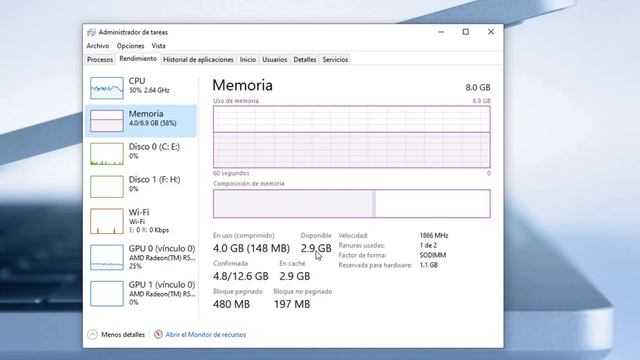Click the Wi-Fi activity graph thumbnail
The width and height of the screenshot is (640, 360).
[107, 221]
